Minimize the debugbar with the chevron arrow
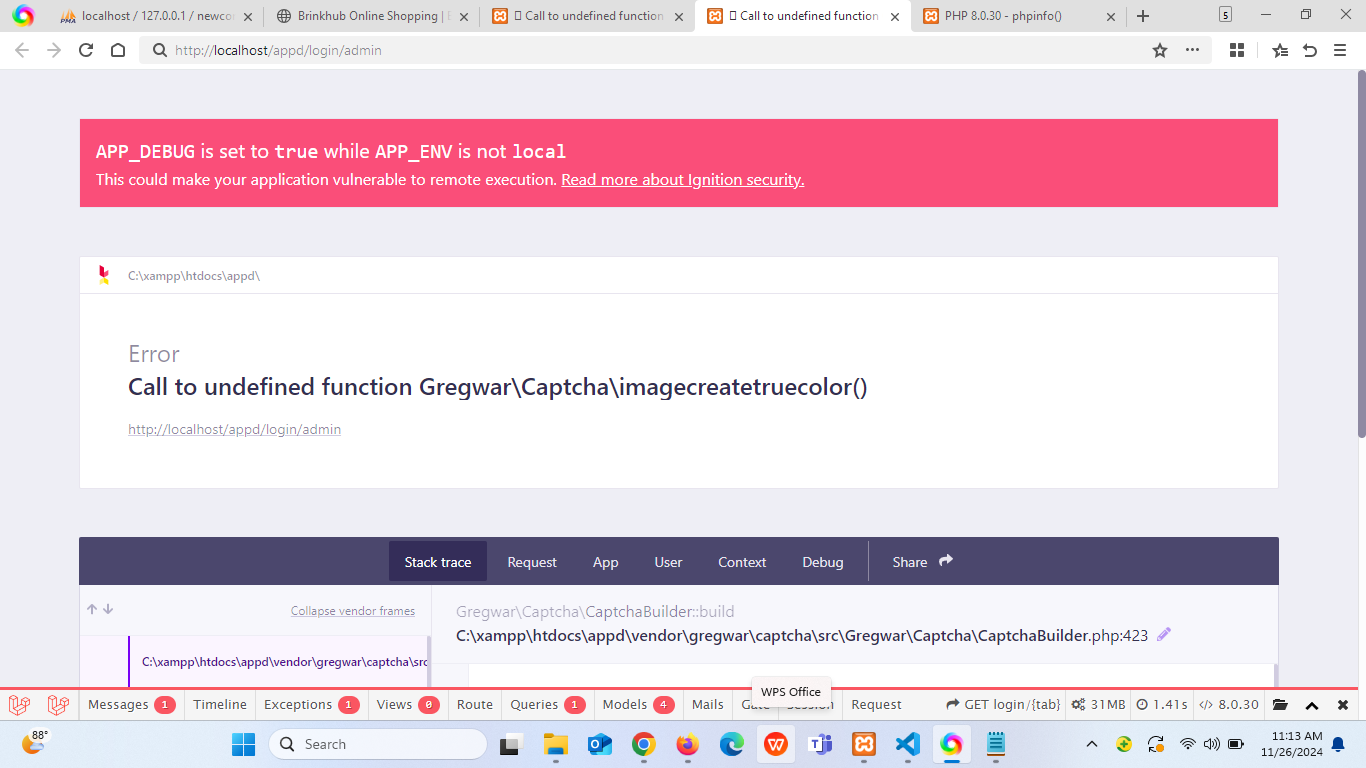 (1312, 704)
